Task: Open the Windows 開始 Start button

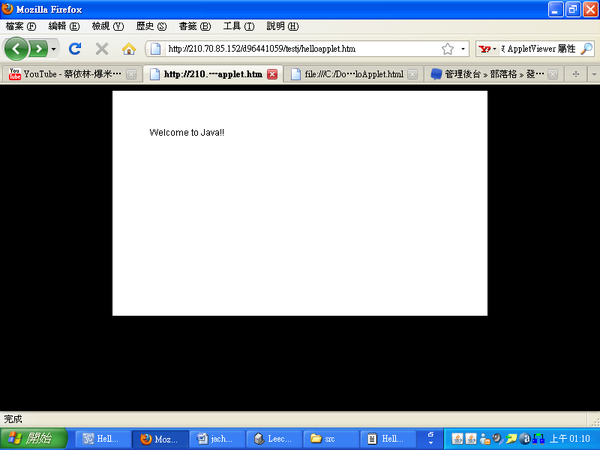Action: [x=34, y=439]
